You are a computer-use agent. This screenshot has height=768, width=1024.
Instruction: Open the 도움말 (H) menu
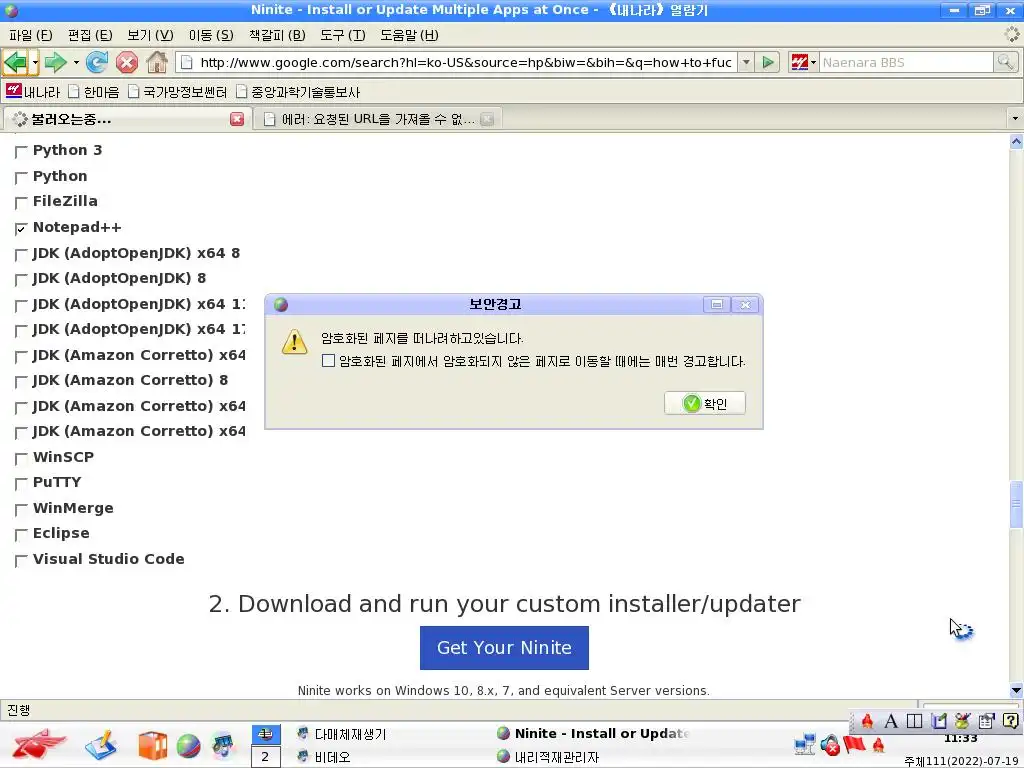(409, 35)
